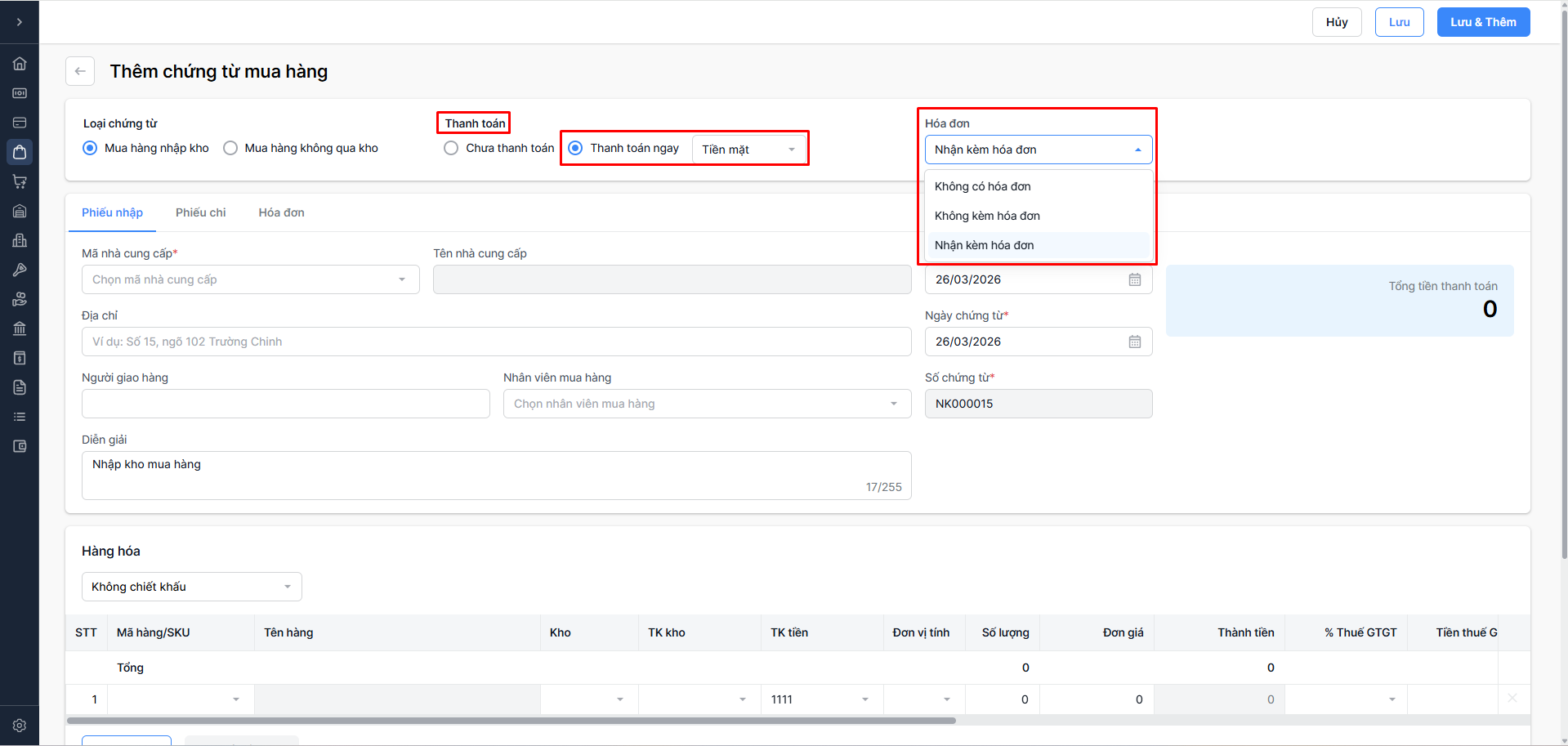Open the home icon in sidebar
Screen dimensions: 1568x746
(x=20, y=64)
